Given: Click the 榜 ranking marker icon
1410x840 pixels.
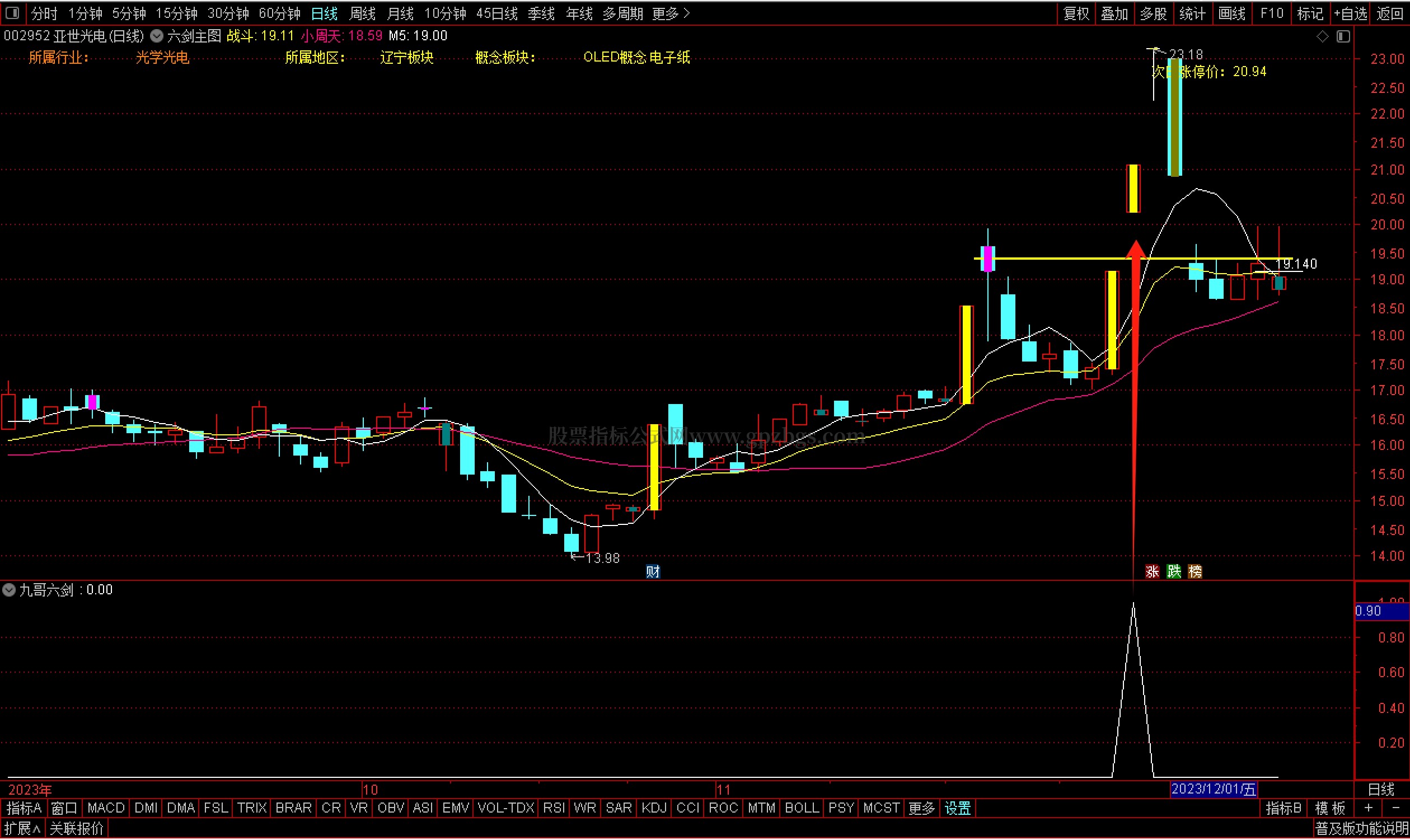Looking at the screenshot, I should coord(1194,572).
